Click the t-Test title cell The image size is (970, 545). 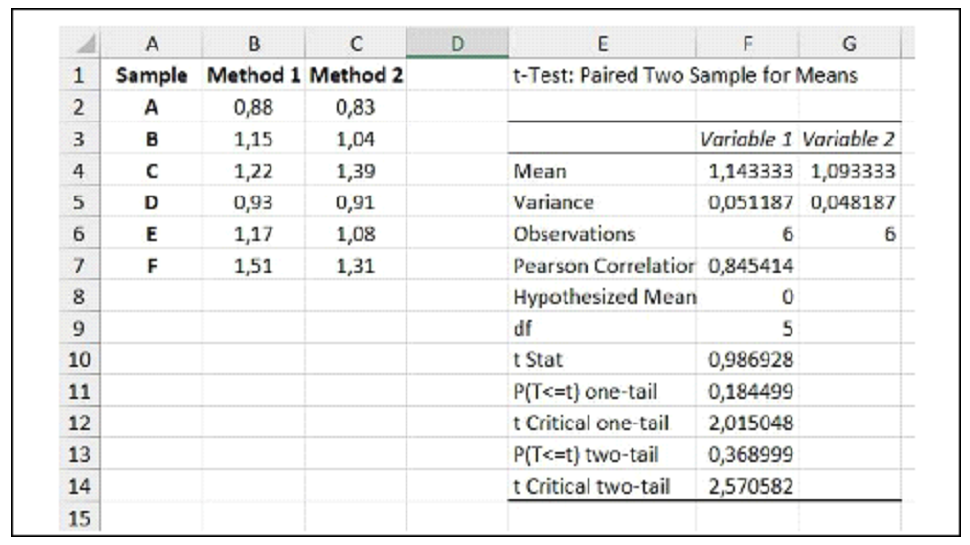[x=684, y=75]
